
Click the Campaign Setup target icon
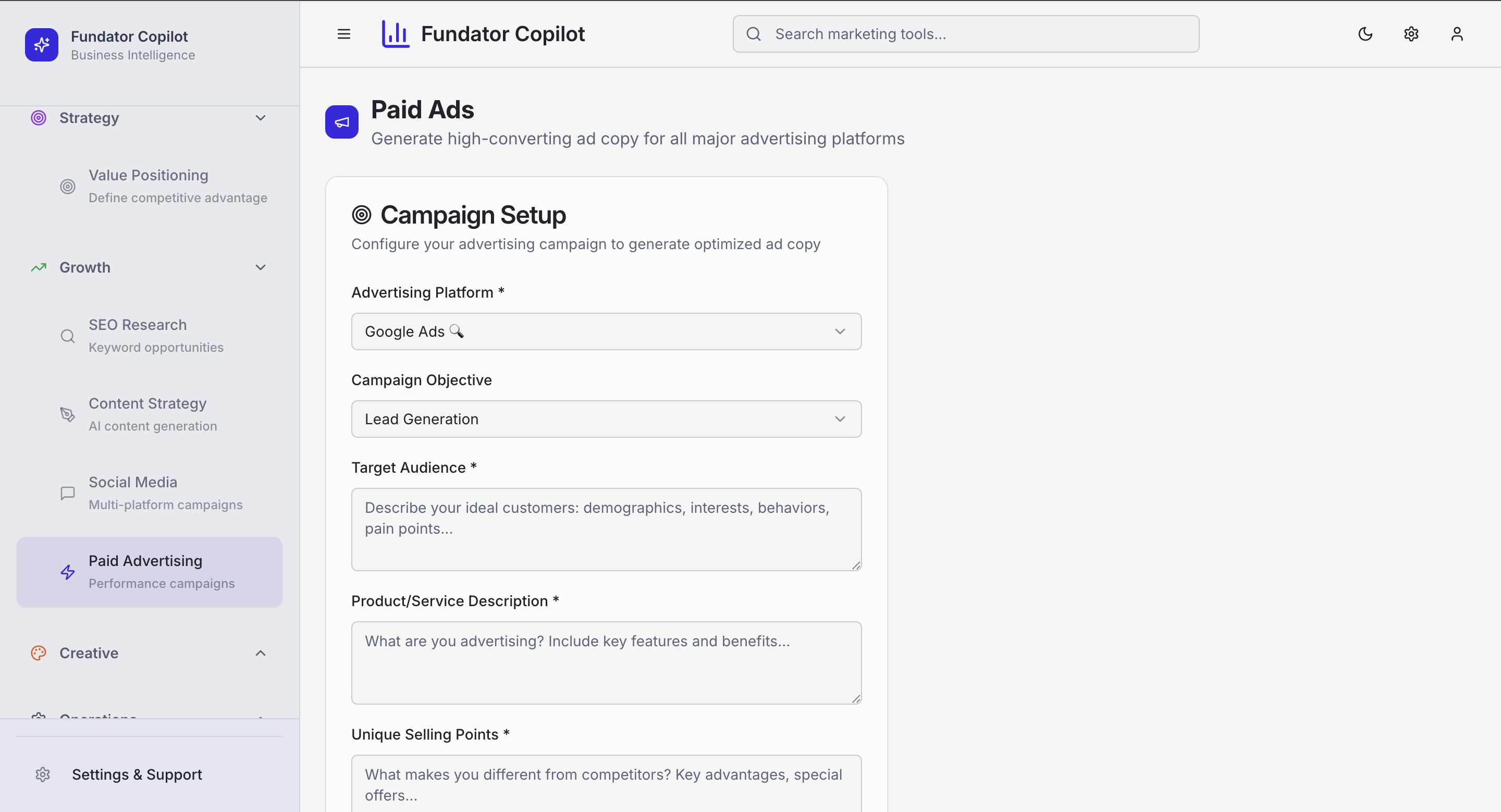(361, 215)
